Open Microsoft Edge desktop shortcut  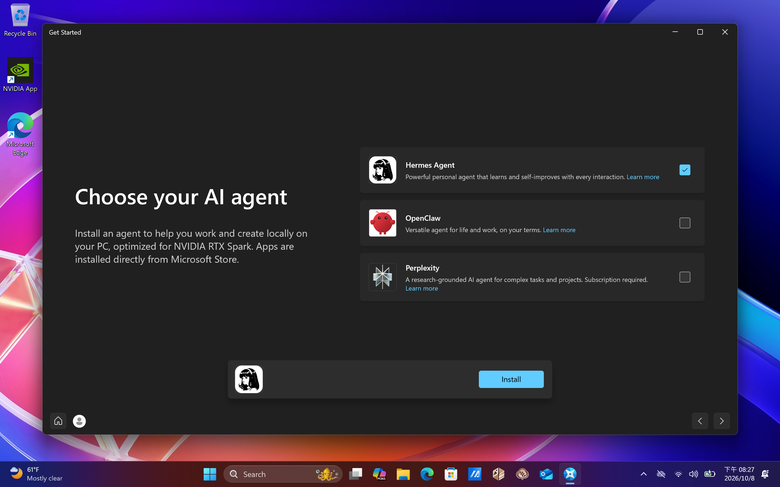click(20, 134)
